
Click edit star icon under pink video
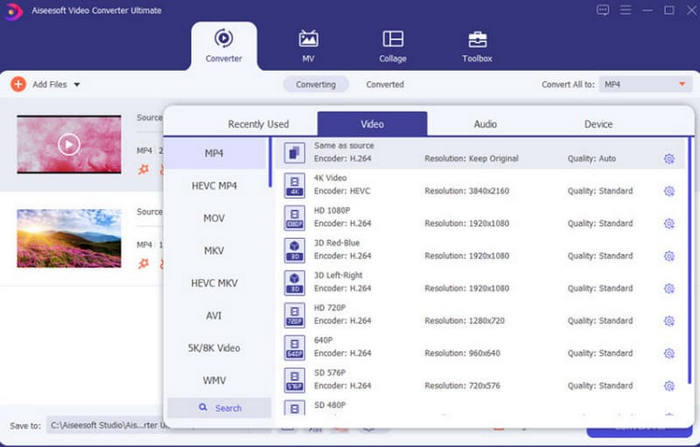point(143,169)
